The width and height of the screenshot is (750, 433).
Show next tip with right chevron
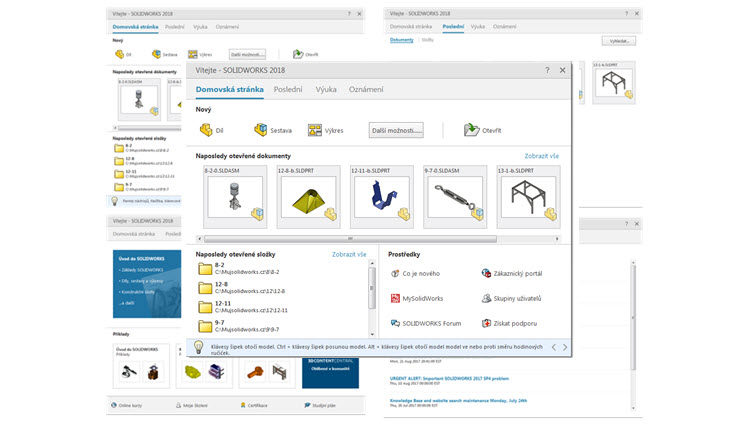click(565, 347)
